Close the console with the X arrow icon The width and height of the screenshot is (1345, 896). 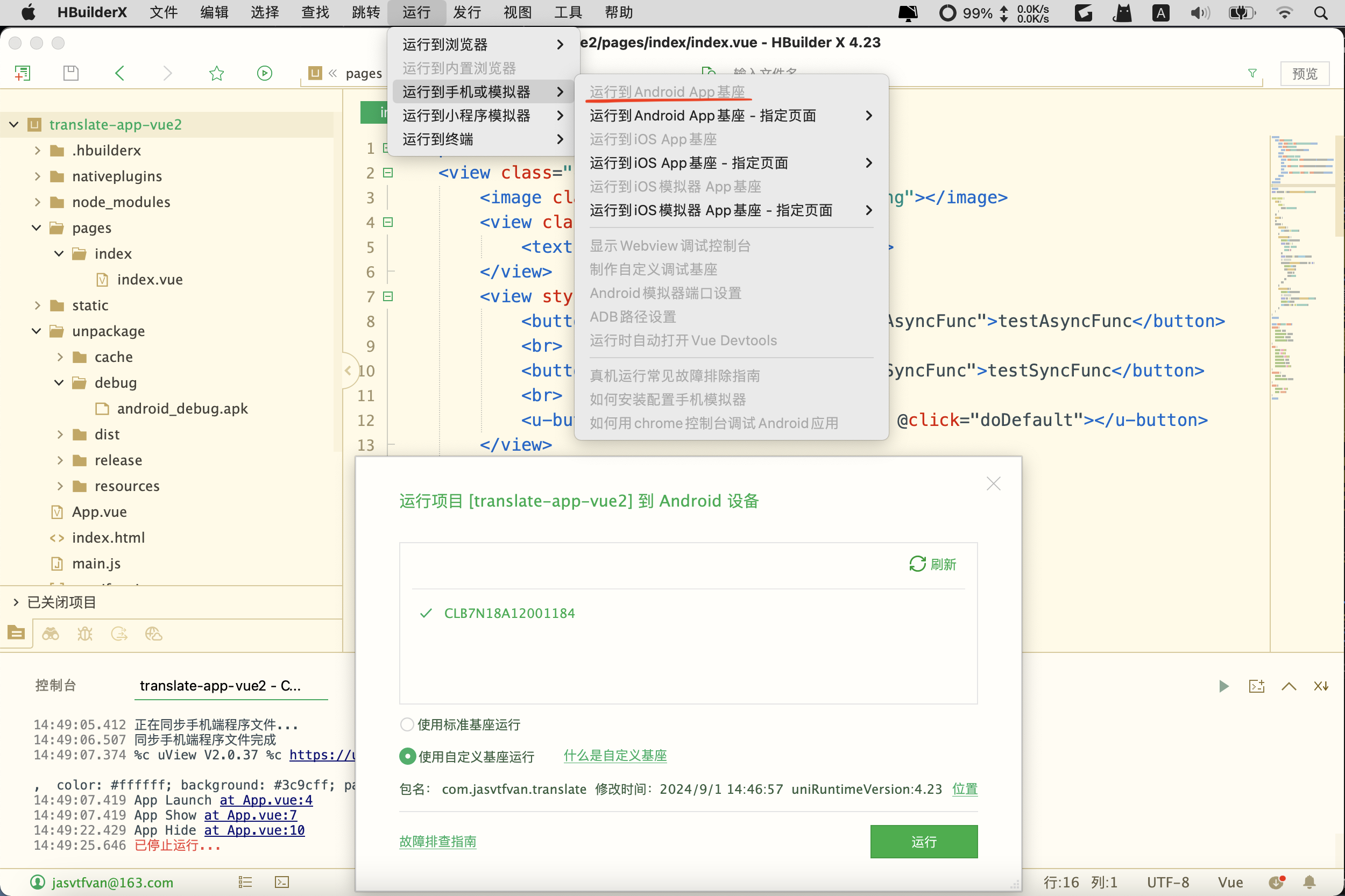coord(1320,686)
